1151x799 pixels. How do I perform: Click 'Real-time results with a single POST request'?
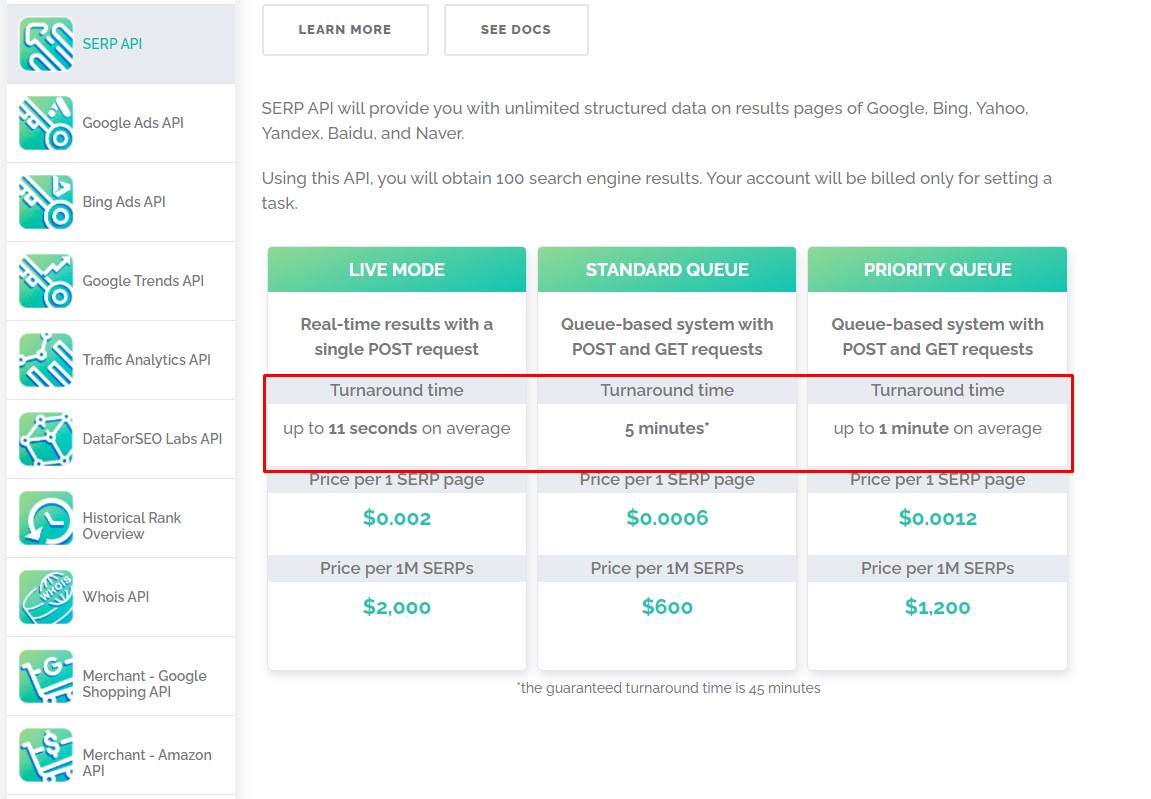pos(396,336)
